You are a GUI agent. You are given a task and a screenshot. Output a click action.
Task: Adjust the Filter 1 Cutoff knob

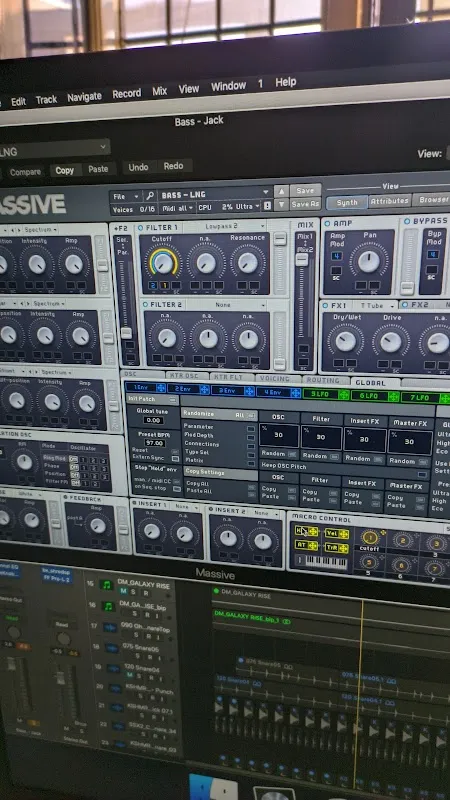[x=163, y=262]
